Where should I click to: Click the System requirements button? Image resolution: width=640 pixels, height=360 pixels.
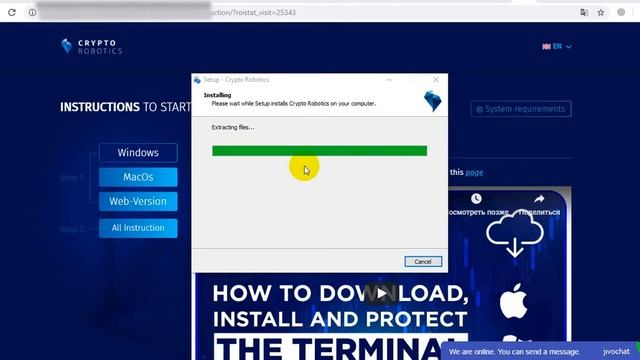(521, 109)
